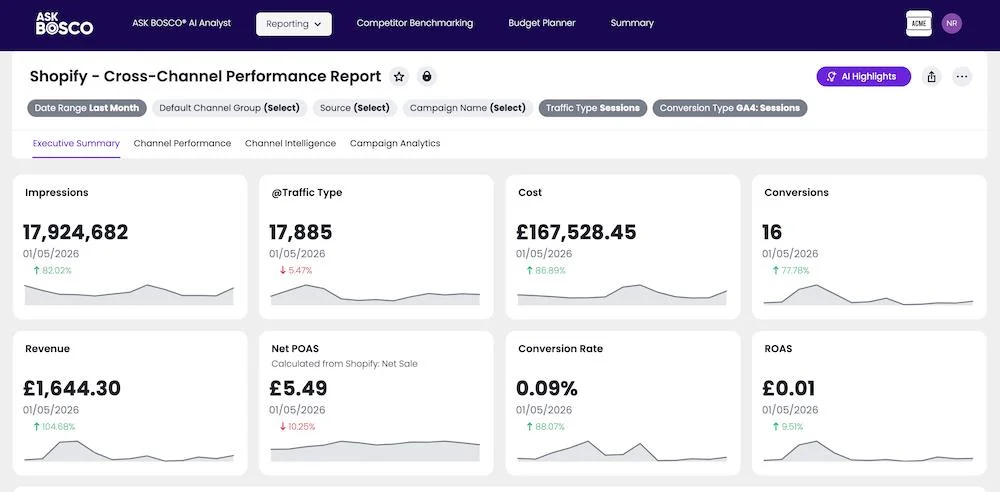This screenshot has height=492, width=1000.
Task: Click the 9.51% ROAS change indicator
Action: pos(788,426)
